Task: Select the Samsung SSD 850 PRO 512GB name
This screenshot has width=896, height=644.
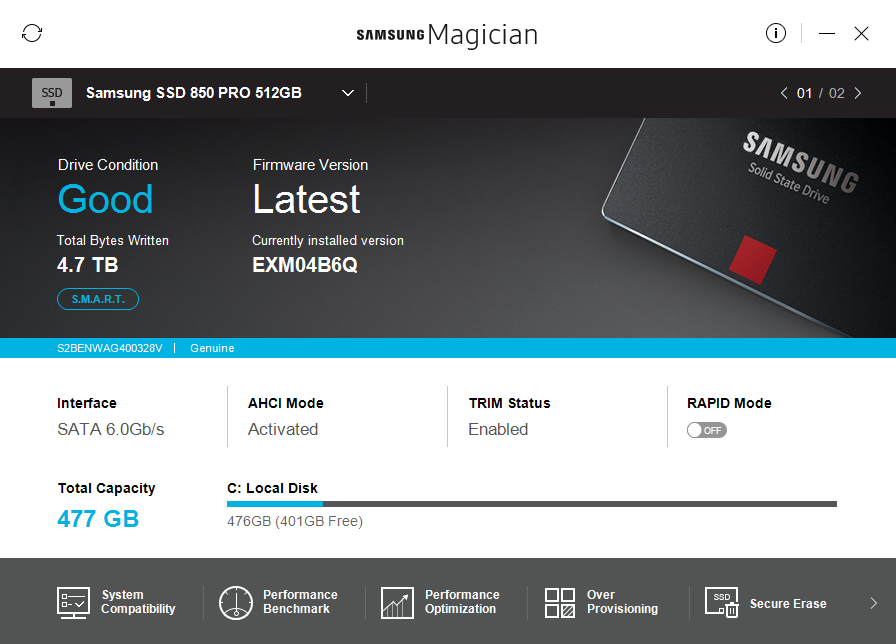Action: point(194,93)
